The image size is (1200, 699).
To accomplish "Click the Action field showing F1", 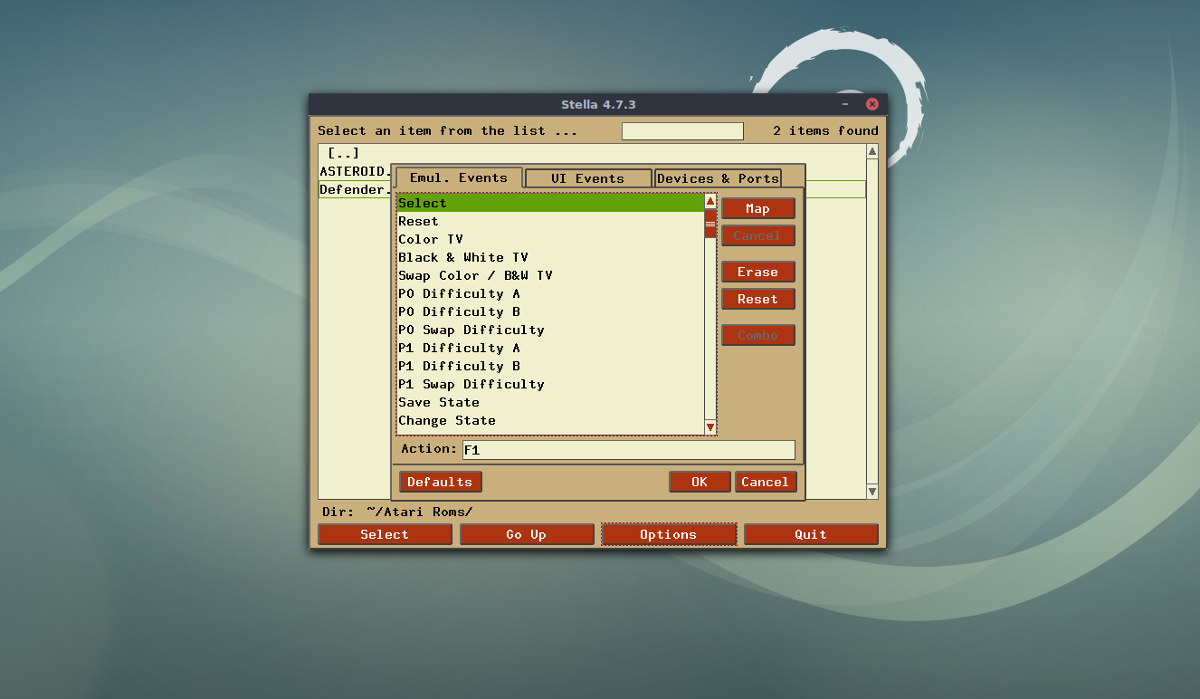I will tap(625, 449).
